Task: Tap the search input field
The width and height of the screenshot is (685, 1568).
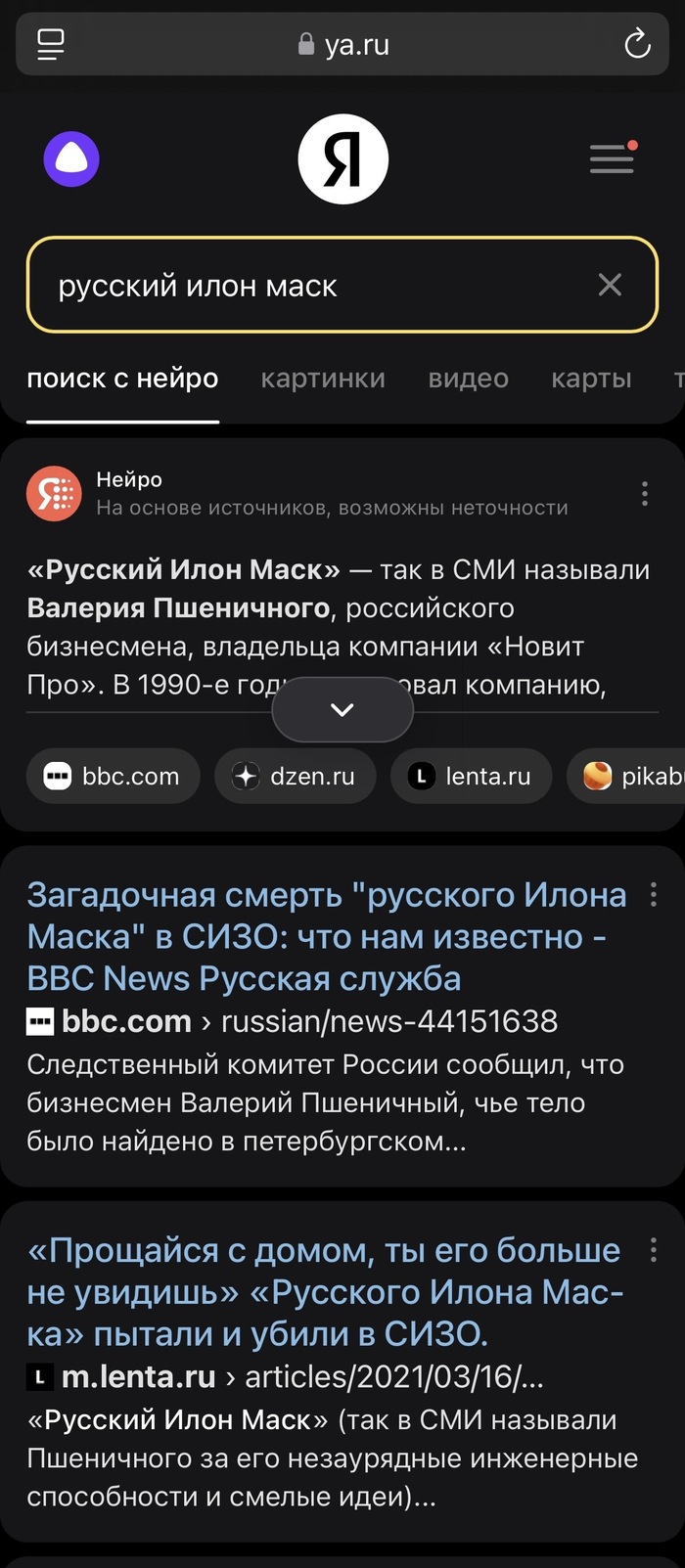Action: click(294, 285)
